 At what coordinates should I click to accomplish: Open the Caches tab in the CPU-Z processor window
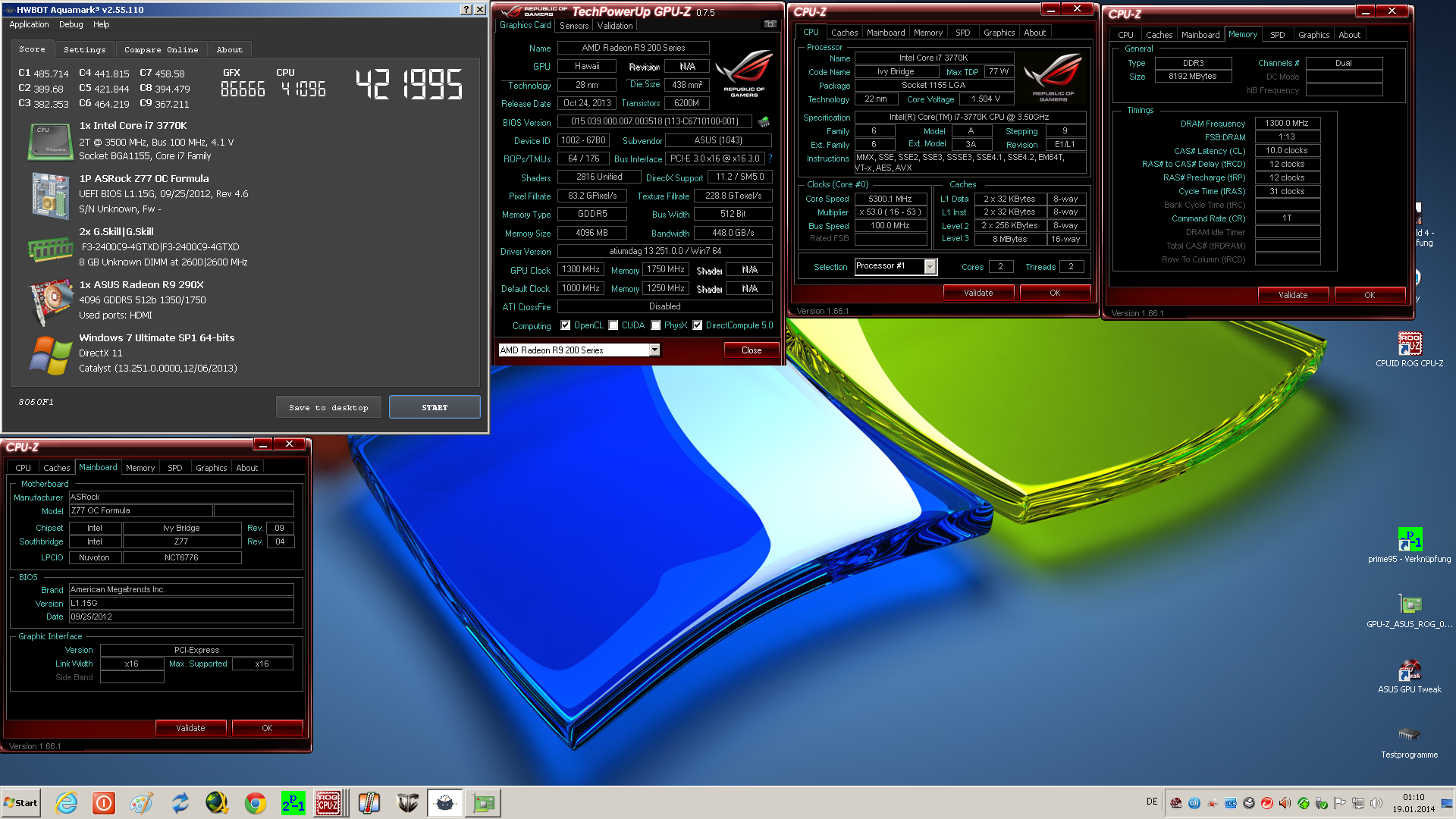click(844, 33)
